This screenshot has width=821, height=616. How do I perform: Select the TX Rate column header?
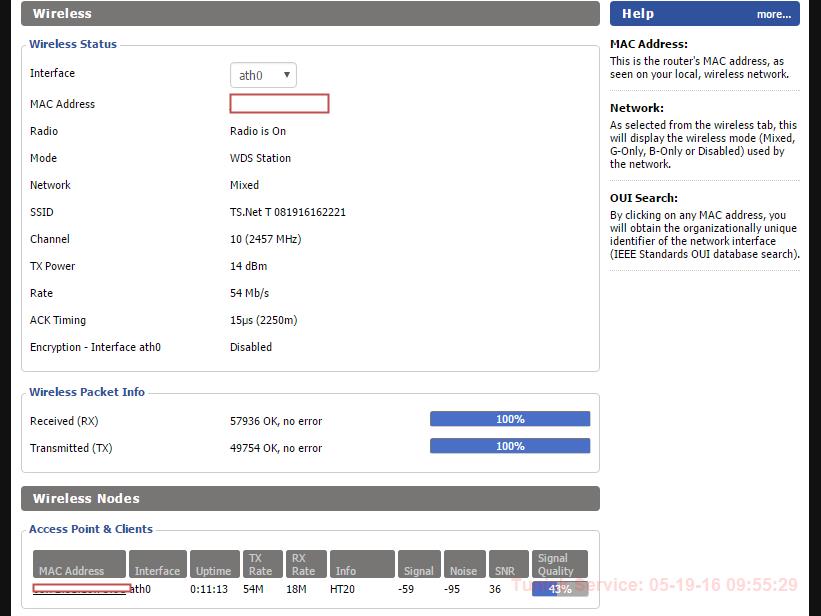[x=262, y=564]
